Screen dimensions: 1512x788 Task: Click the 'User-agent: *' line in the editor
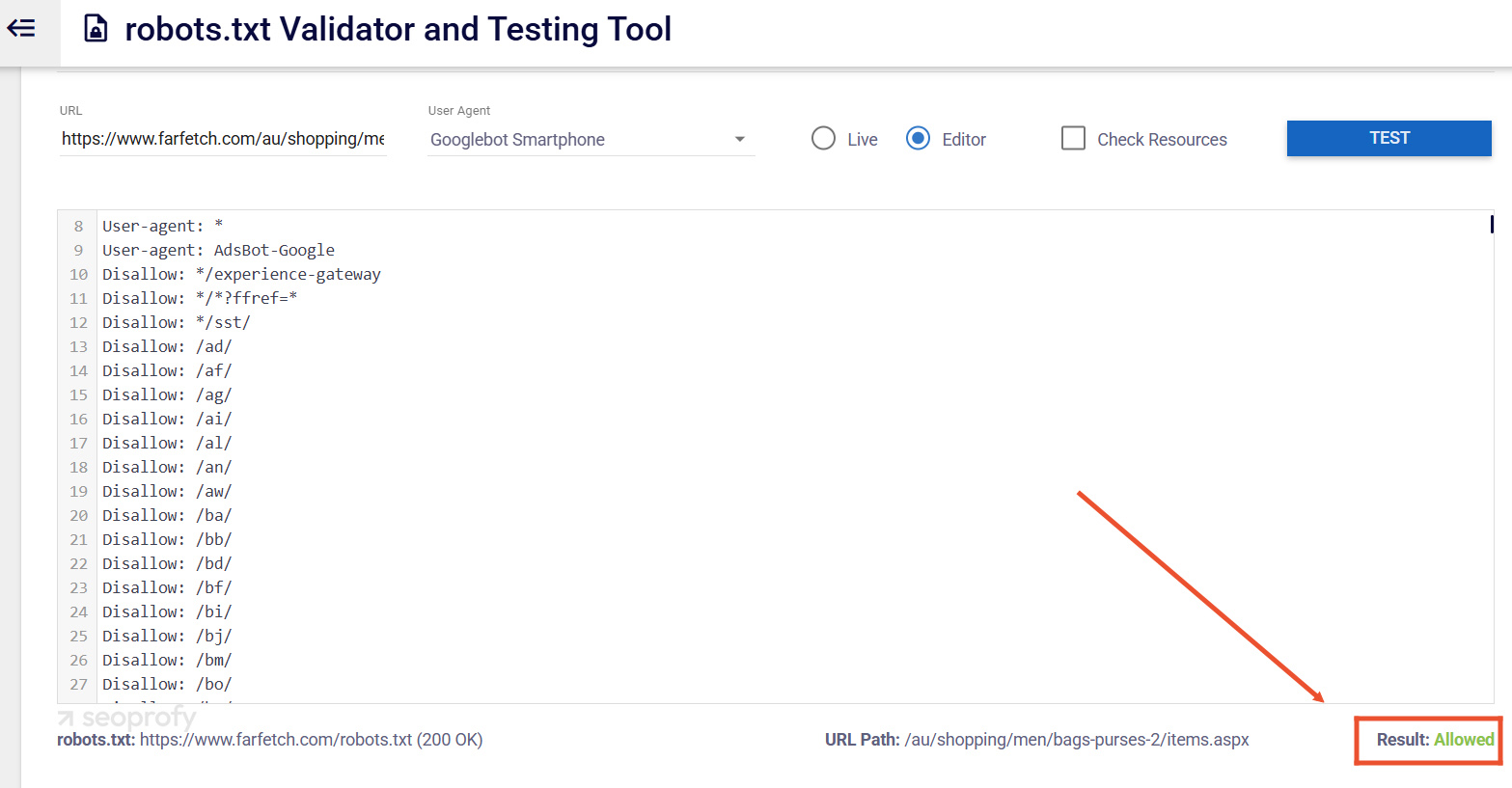point(163,226)
